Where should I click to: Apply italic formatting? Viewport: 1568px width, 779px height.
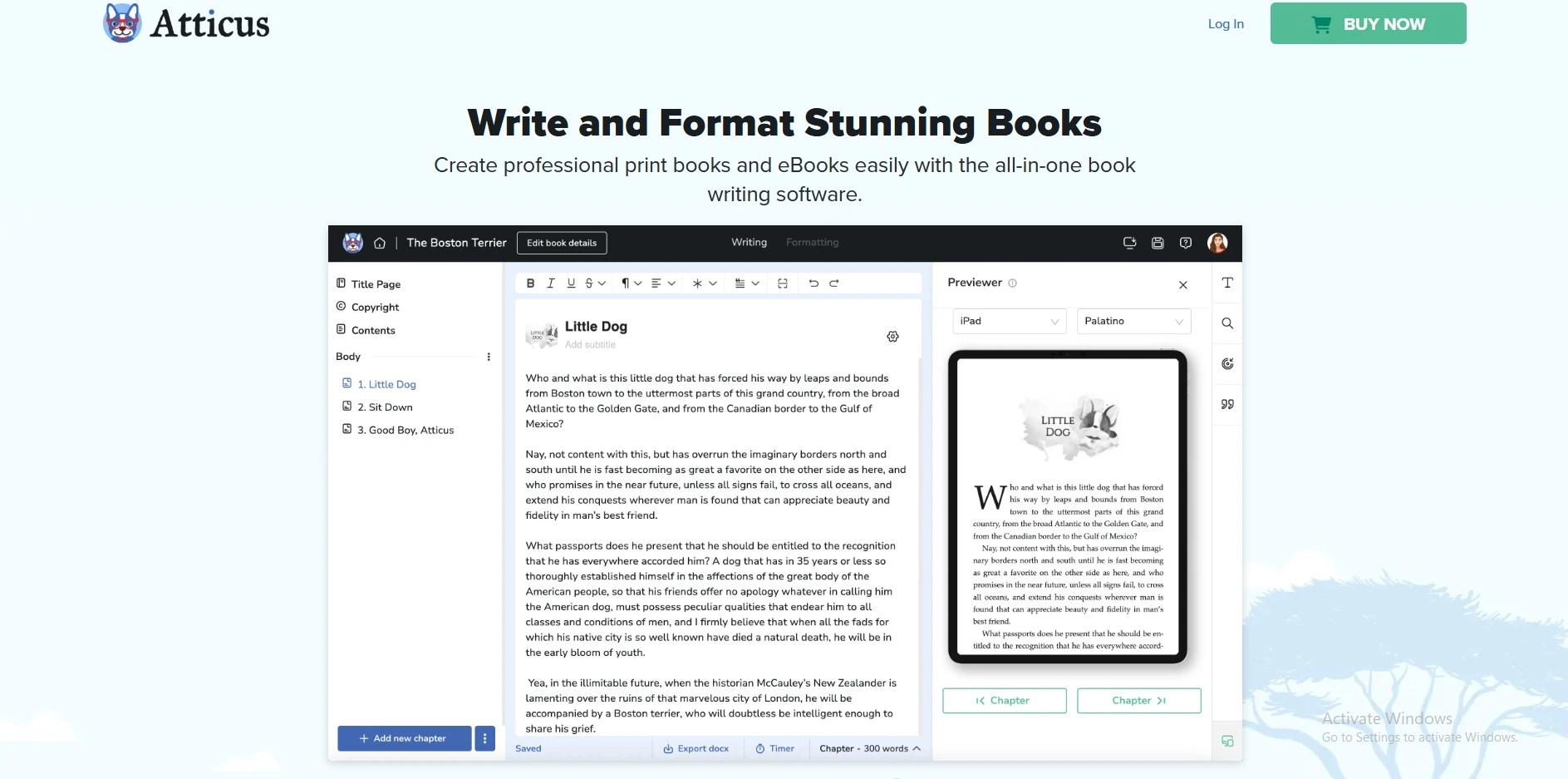coord(550,283)
